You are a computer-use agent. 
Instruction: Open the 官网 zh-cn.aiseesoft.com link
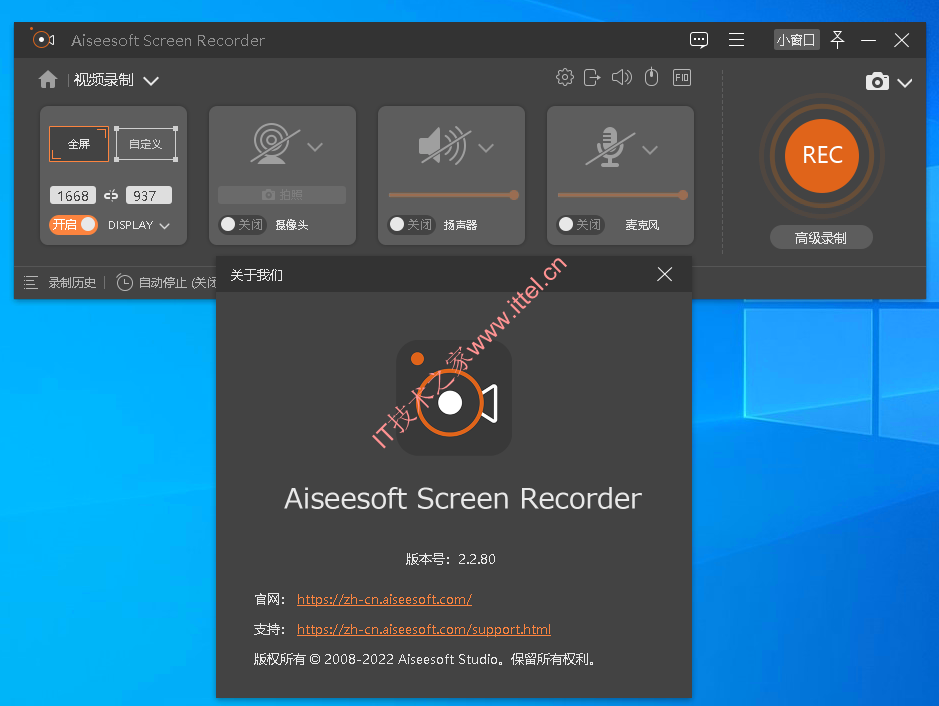pyautogui.click(x=384, y=599)
